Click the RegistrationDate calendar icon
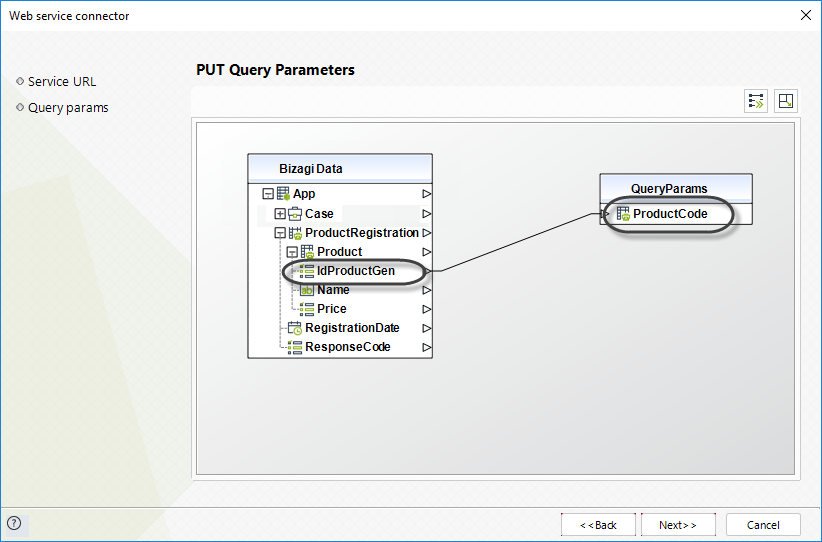The height and width of the screenshot is (542, 822). [x=295, y=328]
